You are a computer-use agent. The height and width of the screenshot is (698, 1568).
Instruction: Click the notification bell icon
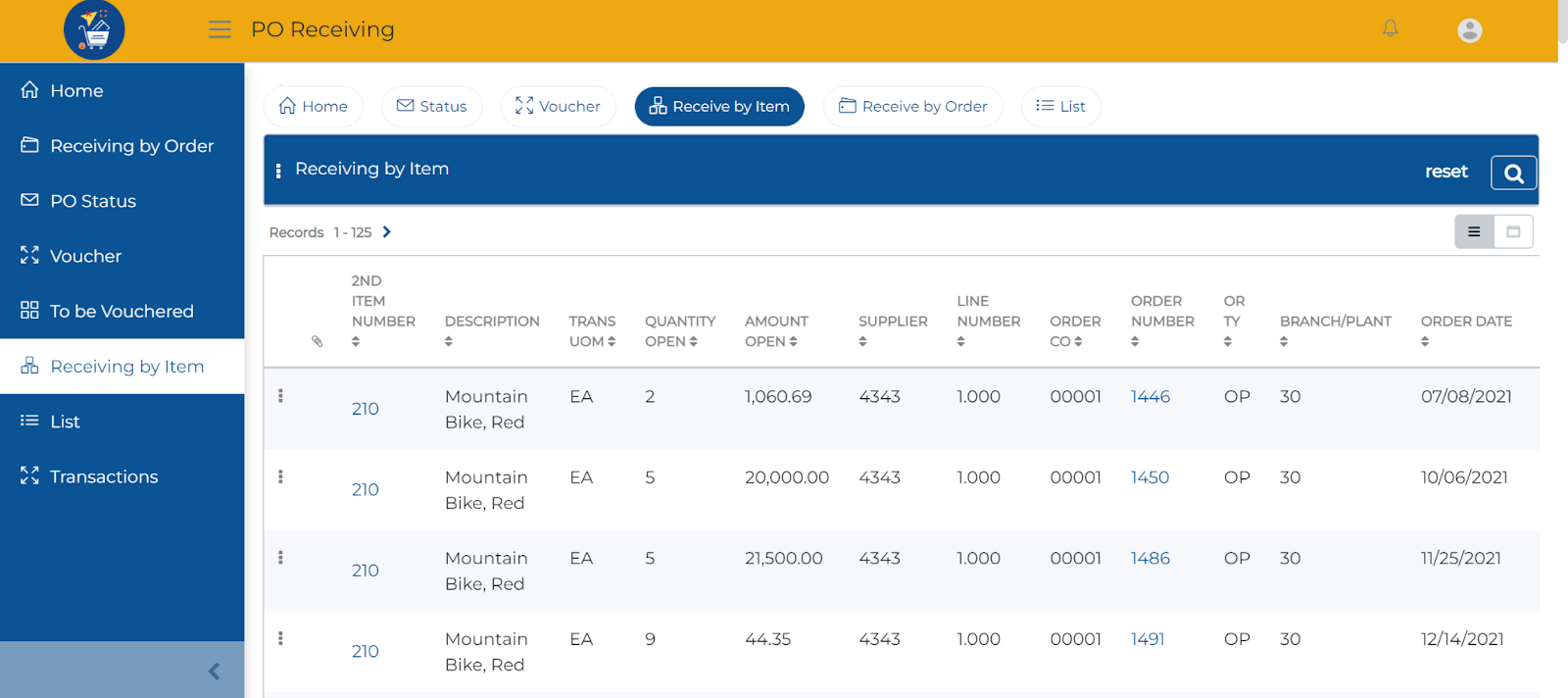pos(1390,28)
